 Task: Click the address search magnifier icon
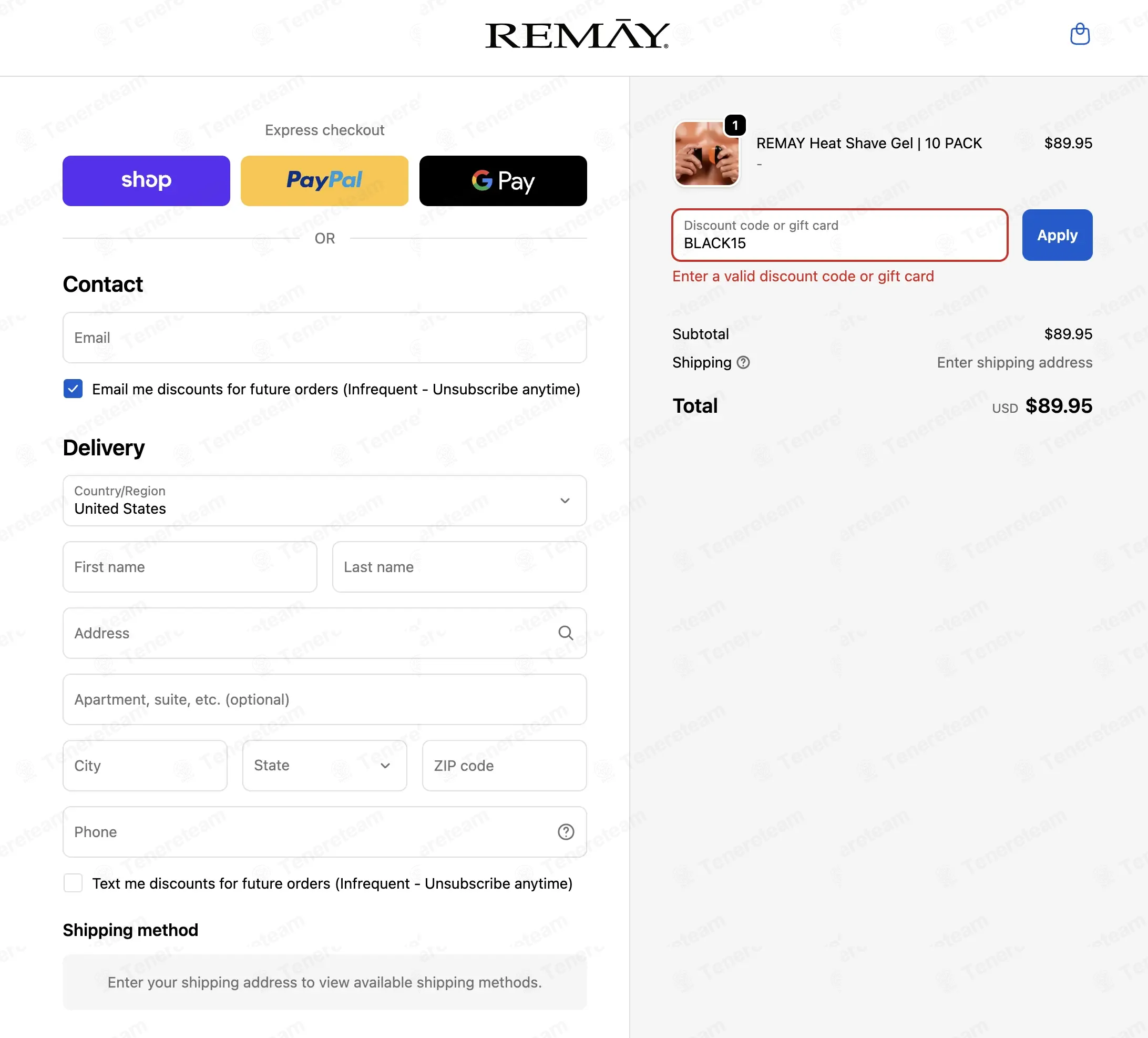pos(566,633)
